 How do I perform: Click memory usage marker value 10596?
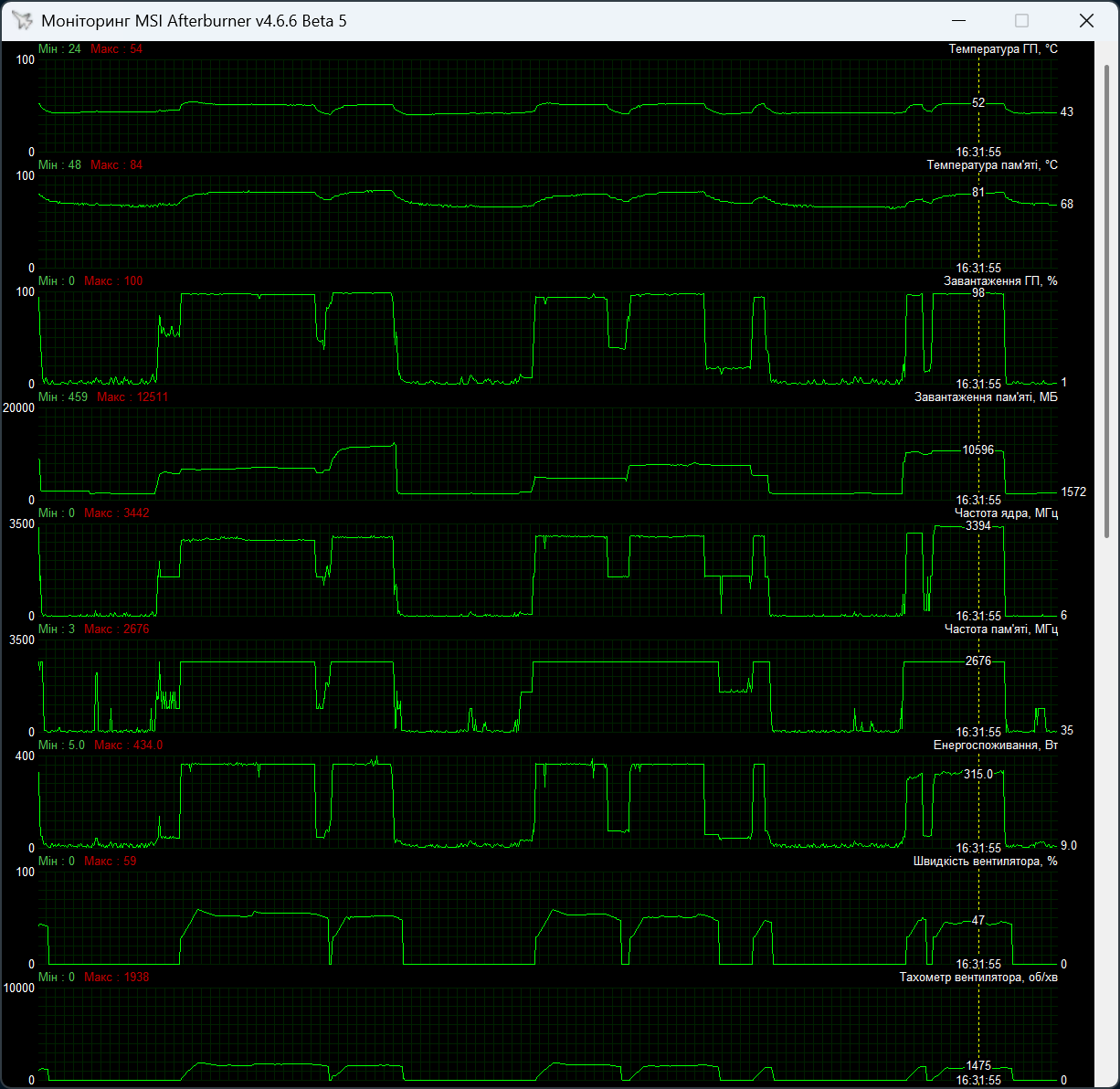pyautogui.click(x=977, y=449)
